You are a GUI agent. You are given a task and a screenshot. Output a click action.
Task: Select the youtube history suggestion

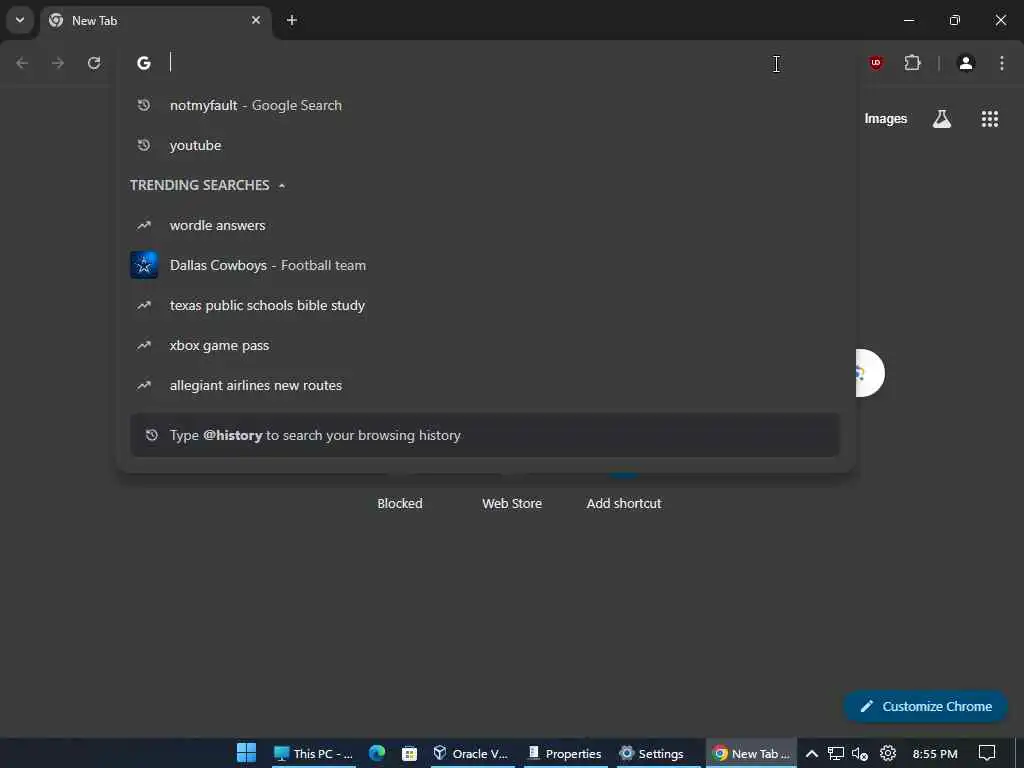(486, 145)
